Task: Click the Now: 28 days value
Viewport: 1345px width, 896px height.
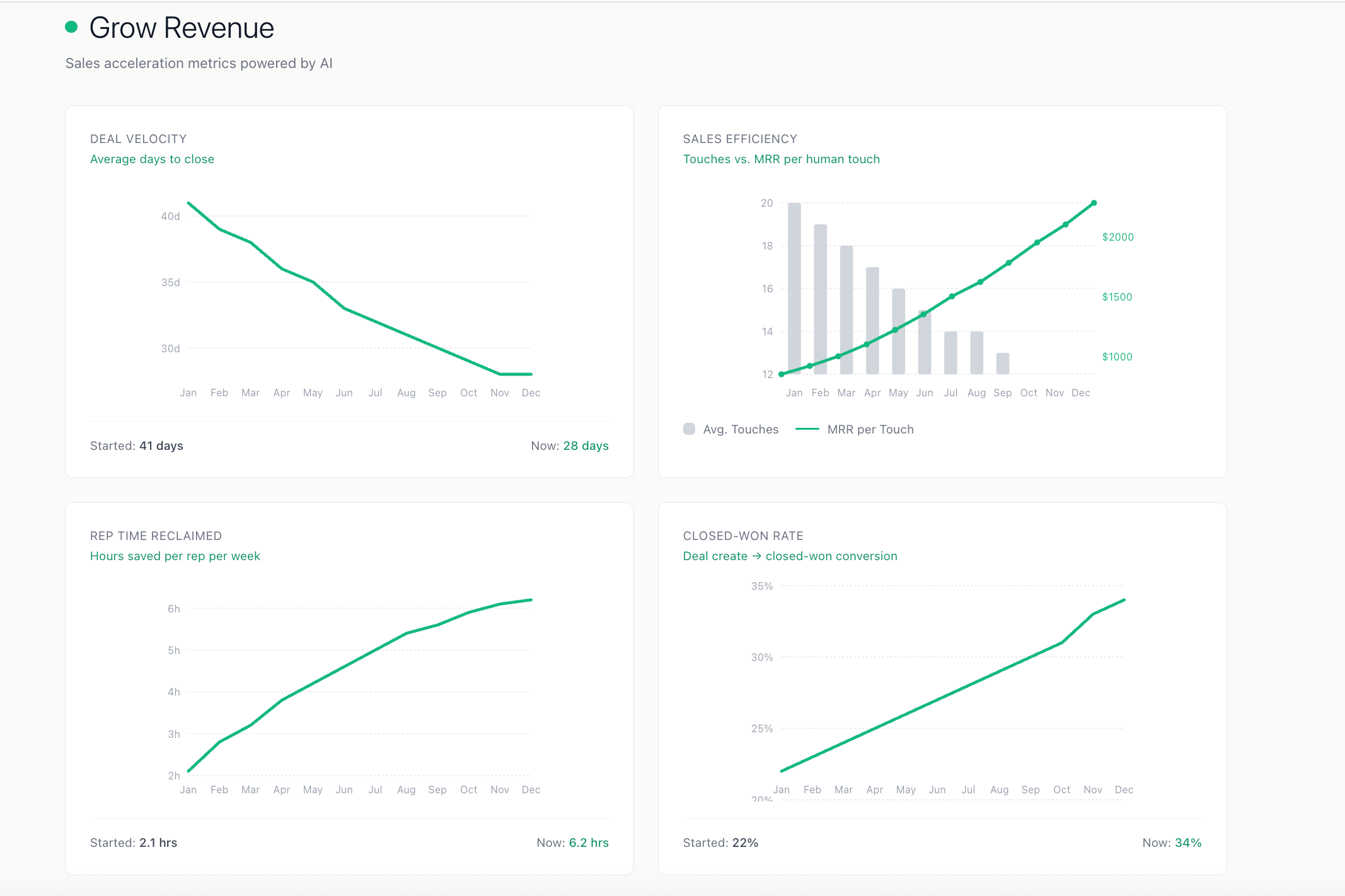Action: [585, 445]
